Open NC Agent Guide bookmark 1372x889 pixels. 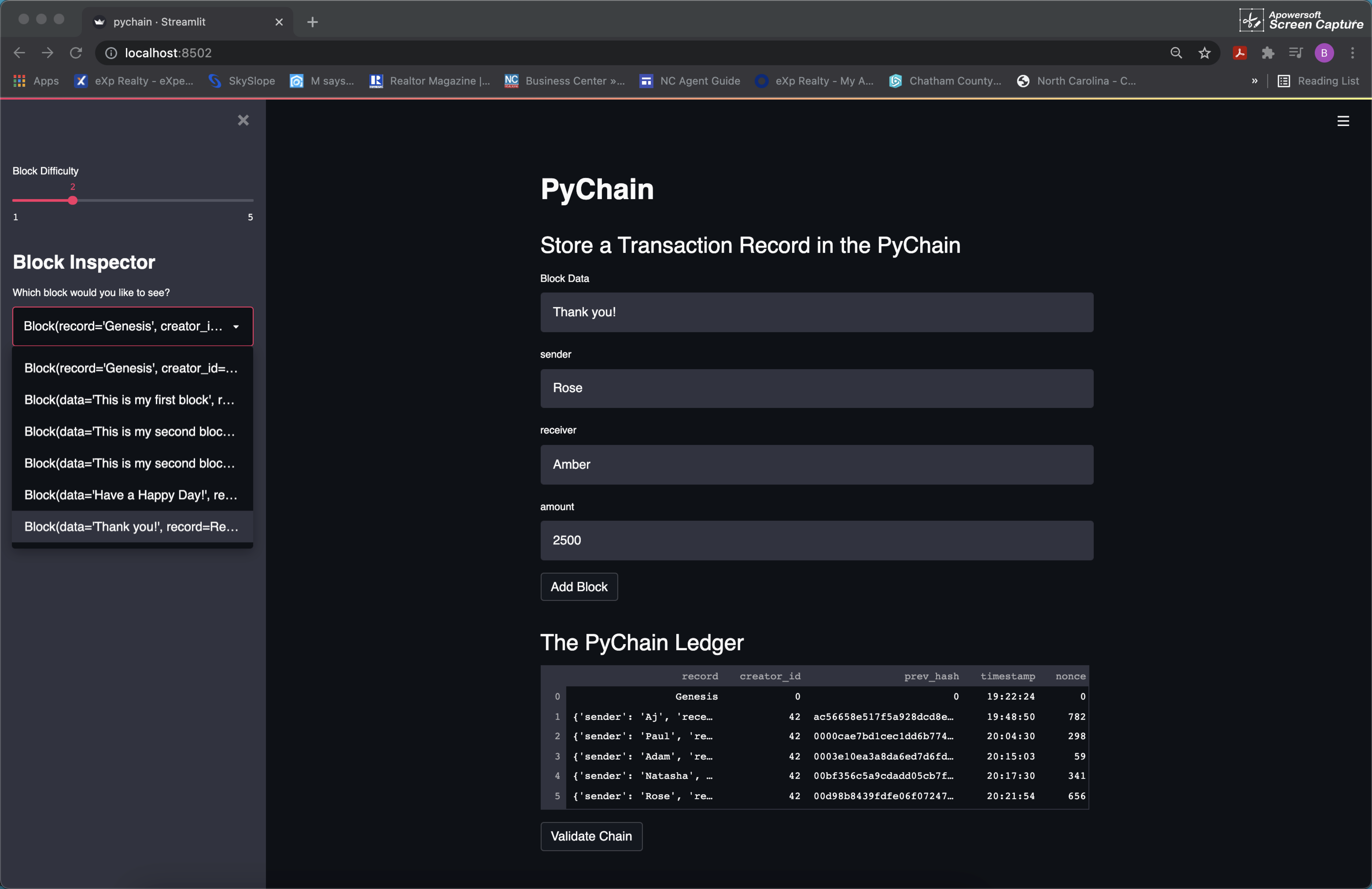(x=690, y=81)
